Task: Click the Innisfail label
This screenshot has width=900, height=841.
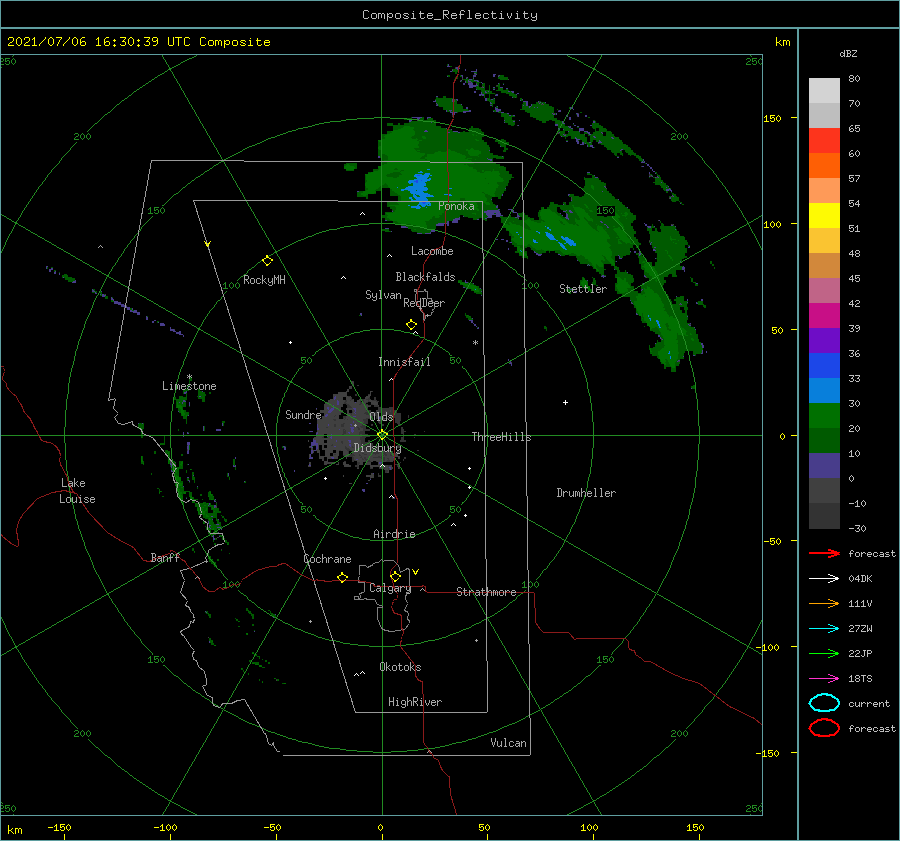Action: pyautogui.click(x=404, y=362)
